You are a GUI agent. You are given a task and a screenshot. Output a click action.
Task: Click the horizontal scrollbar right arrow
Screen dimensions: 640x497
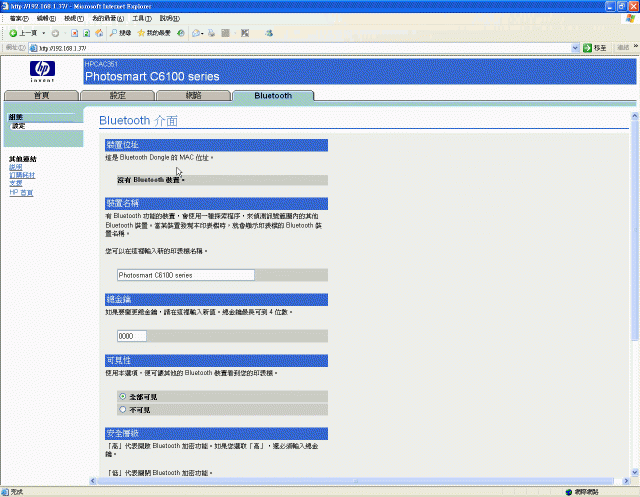[x=626, y=481]
